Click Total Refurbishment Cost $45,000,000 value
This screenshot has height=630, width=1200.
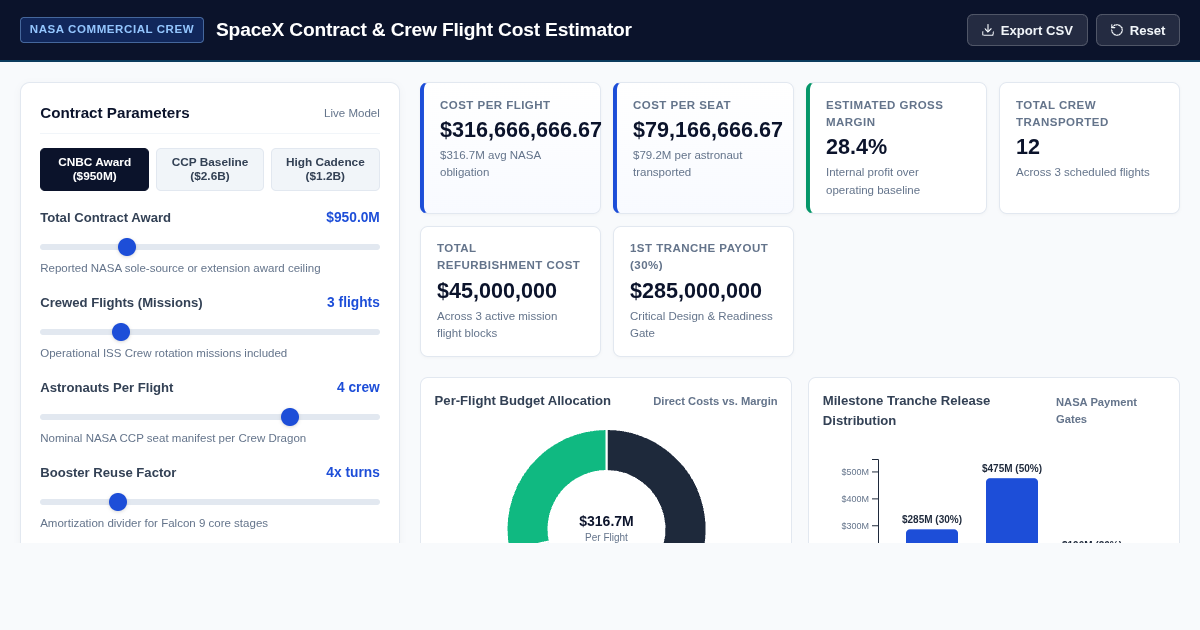coord(497,291)
